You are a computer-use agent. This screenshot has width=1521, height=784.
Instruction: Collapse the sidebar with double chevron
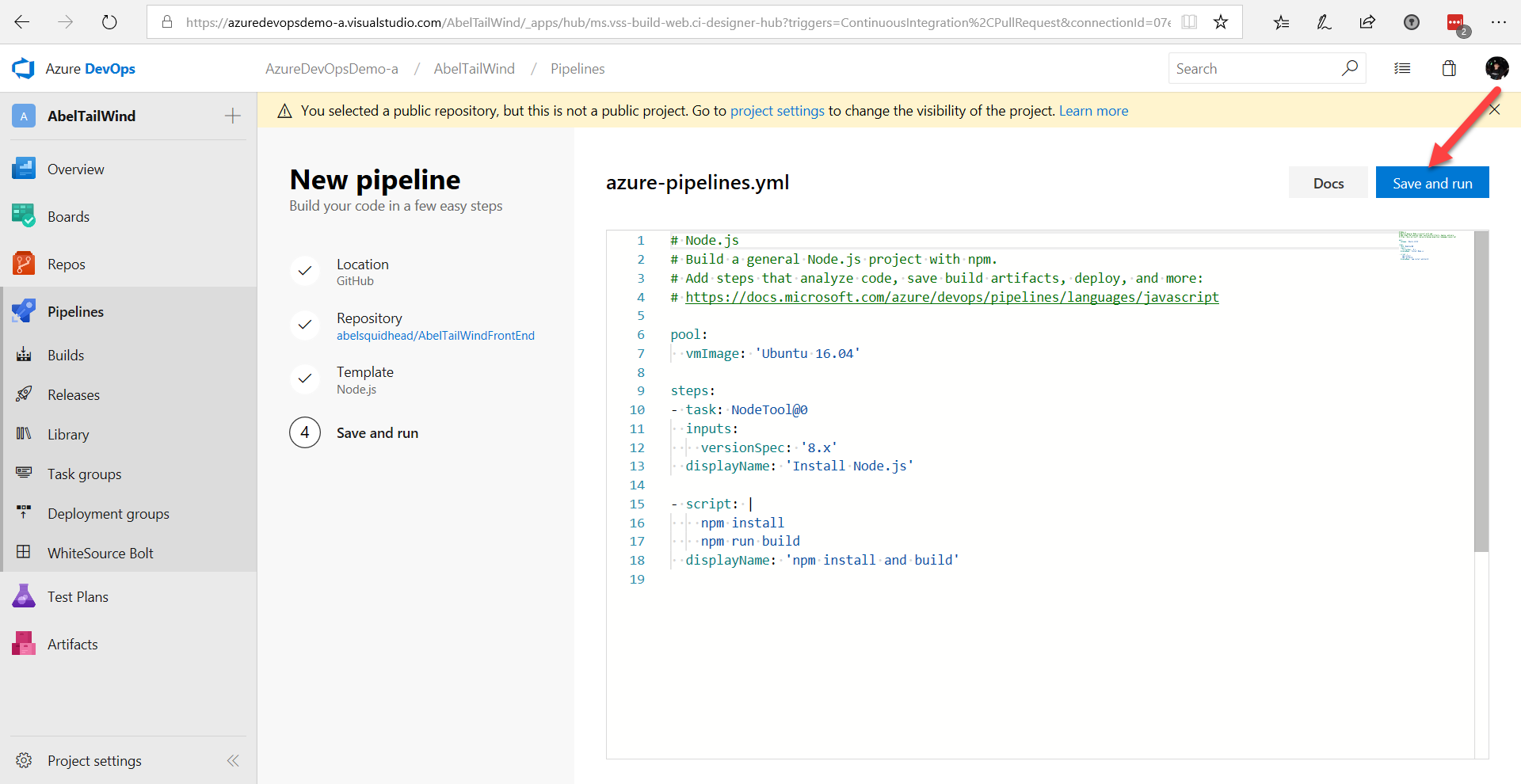[233, 761]
